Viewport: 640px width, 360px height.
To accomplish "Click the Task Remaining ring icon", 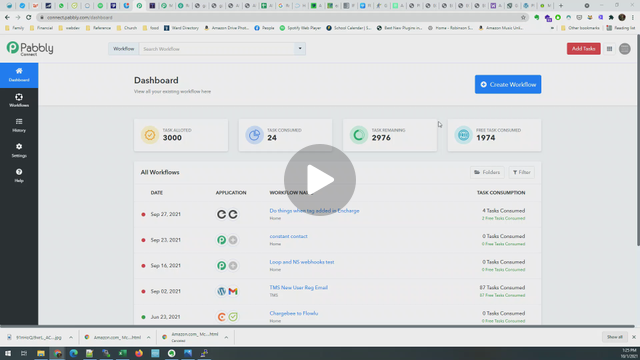I will click(x=359, y=135).
